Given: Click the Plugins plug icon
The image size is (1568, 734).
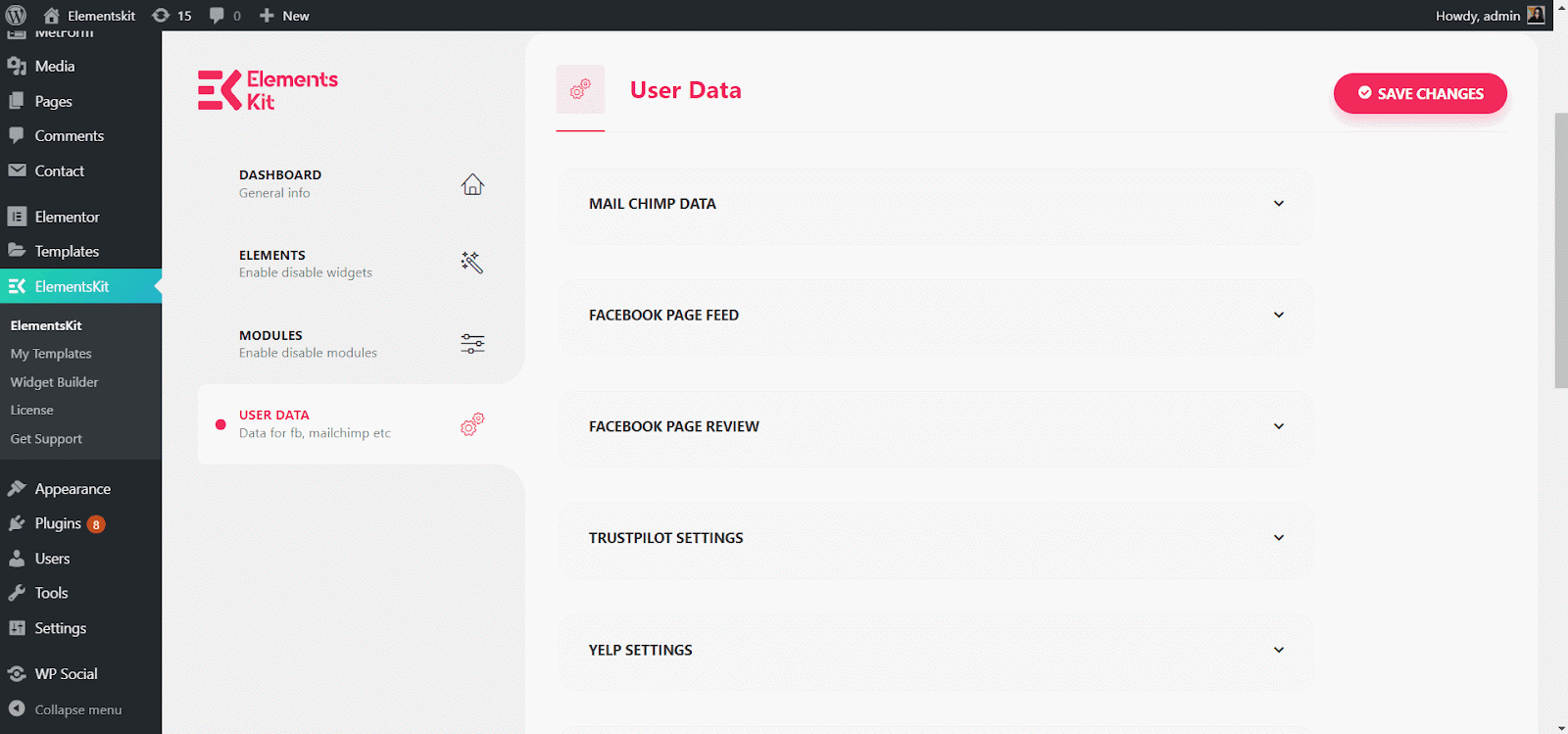Looking at the screenshot, I should tap(17, 523).
